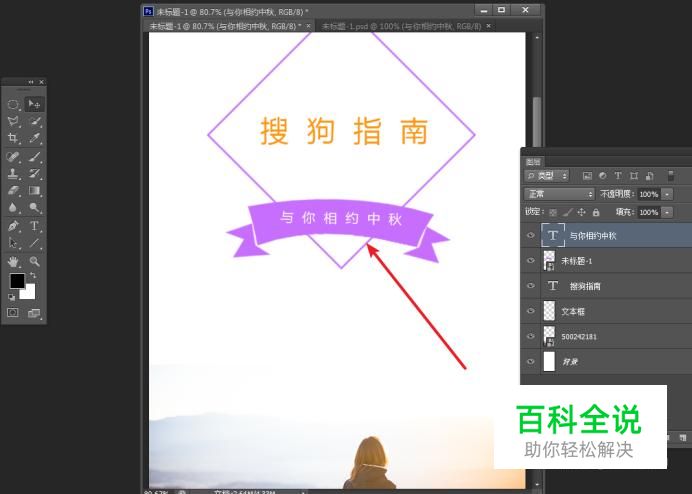This screenshot has height=494, width=692.
Task: Filter layers by smart objects
Action: 650,176
